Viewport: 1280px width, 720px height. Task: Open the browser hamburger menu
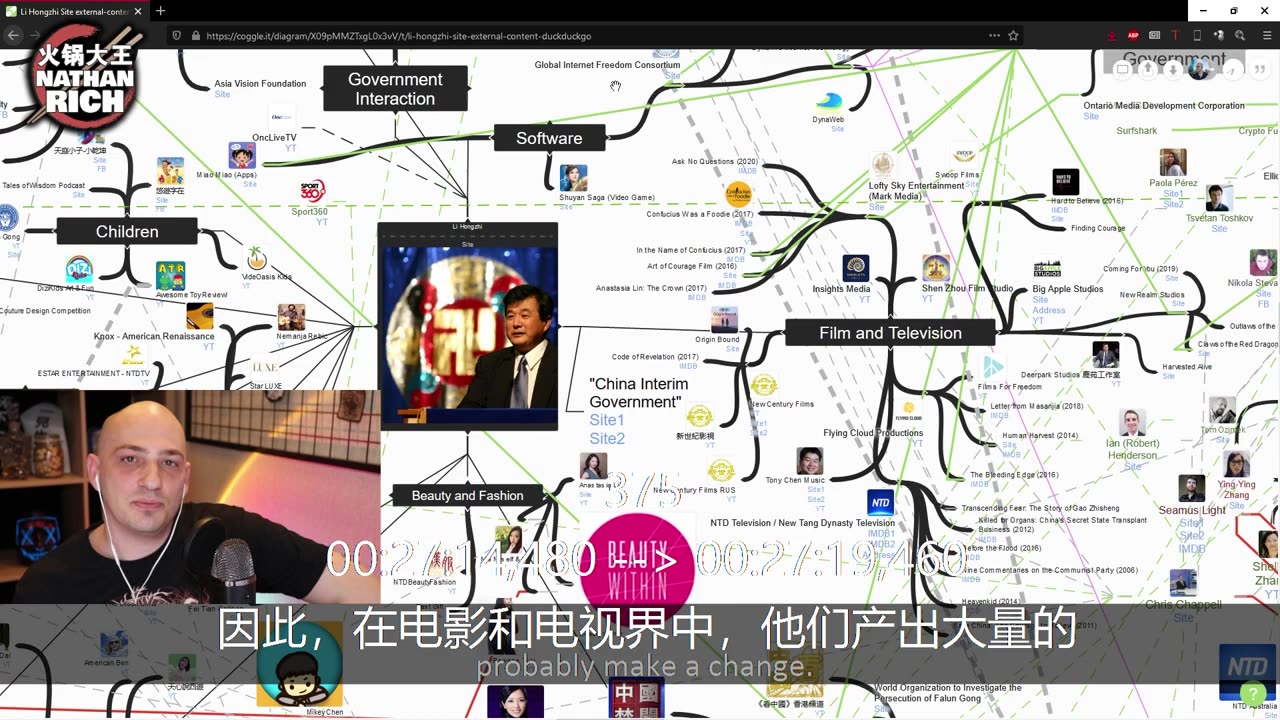tap(1266, 36)
